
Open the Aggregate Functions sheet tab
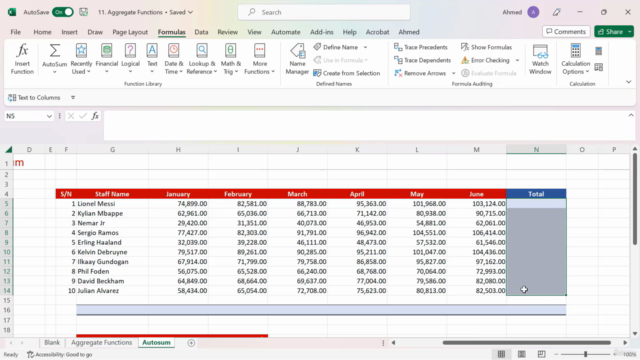[102, 342]
